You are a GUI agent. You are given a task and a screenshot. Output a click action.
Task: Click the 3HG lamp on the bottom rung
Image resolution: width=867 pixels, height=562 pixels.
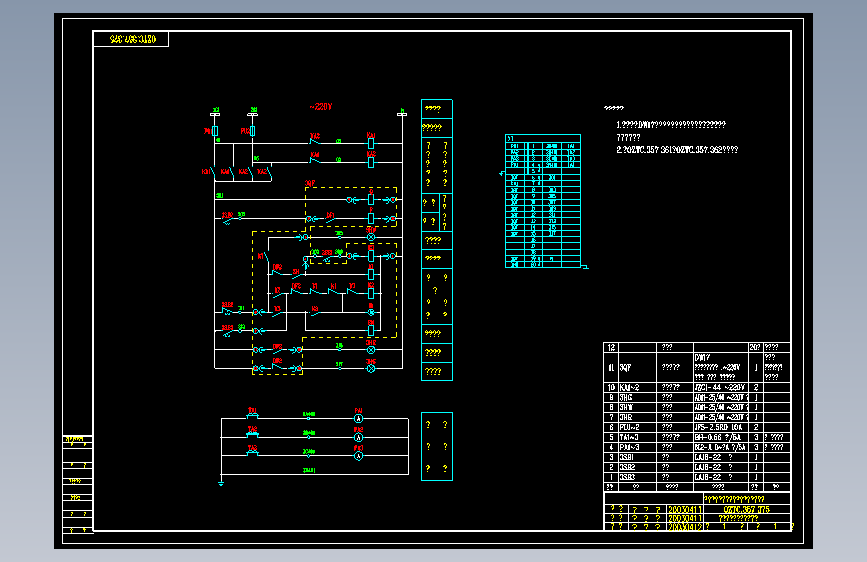pos(371,368)
